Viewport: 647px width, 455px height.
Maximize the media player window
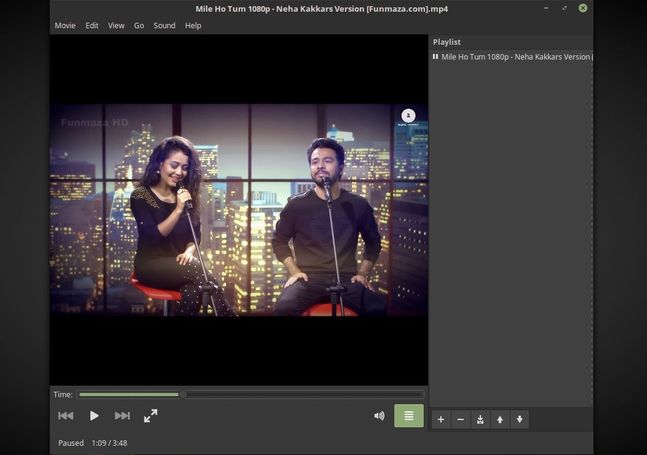point(564,8)
